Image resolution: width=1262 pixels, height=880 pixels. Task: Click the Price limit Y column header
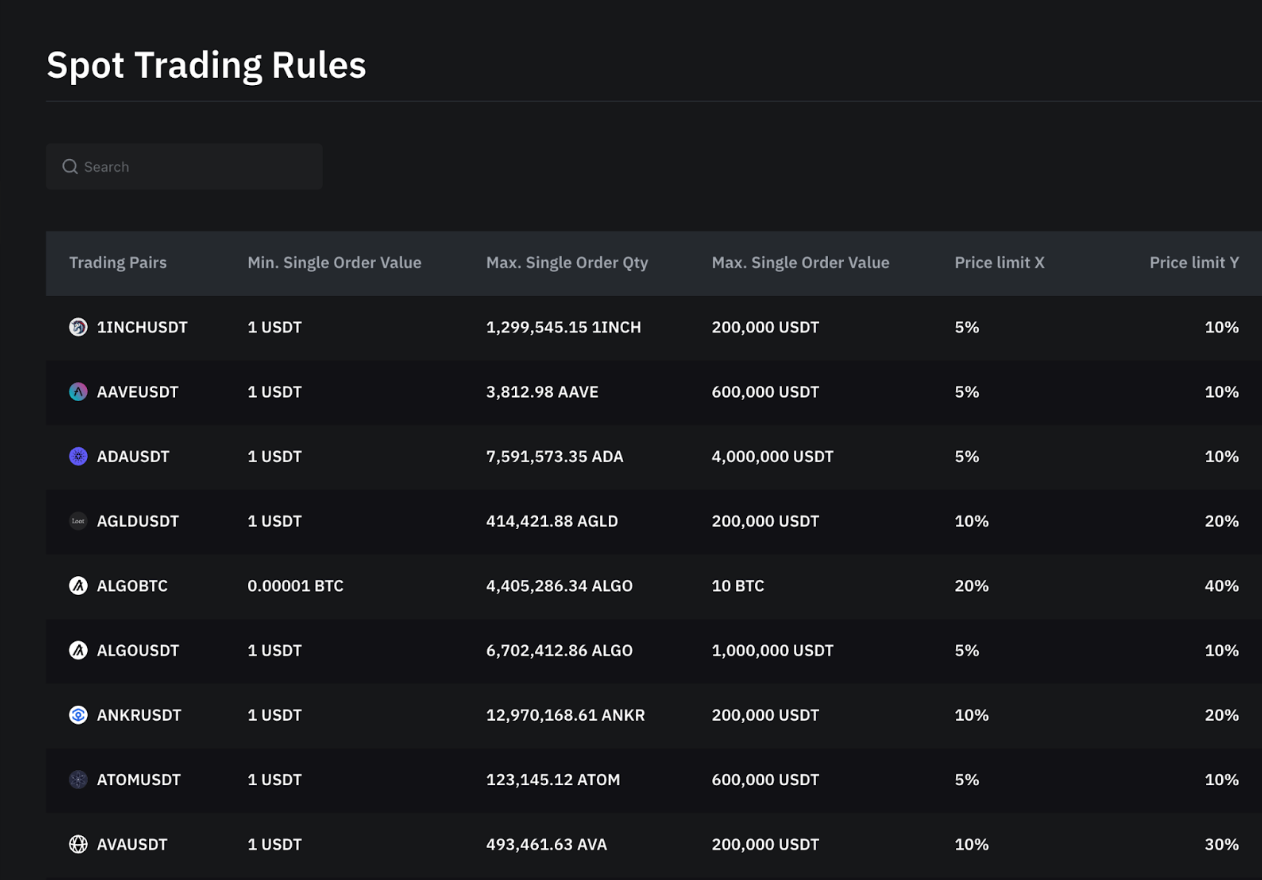1193,263
